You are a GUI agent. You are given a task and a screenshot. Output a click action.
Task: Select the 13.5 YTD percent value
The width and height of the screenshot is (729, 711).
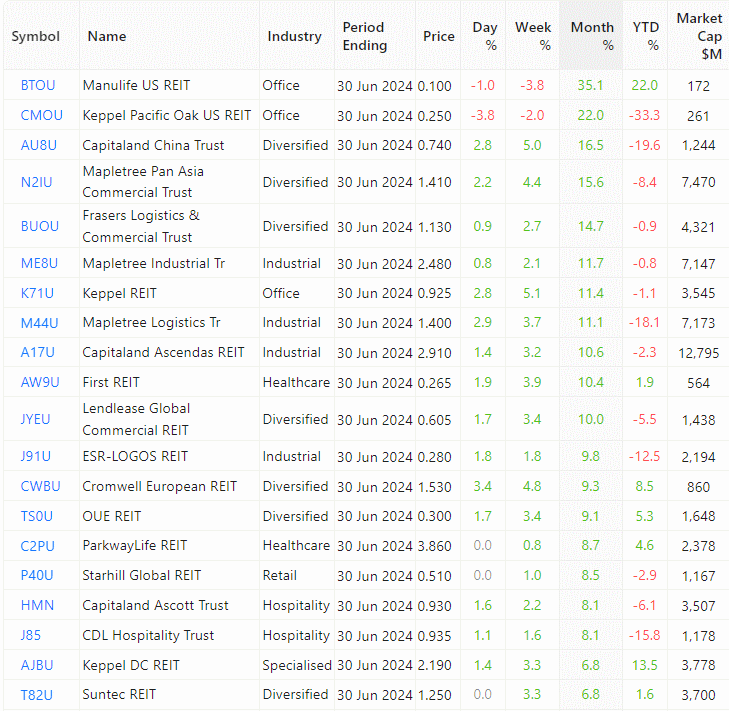[x=645, y=665]
